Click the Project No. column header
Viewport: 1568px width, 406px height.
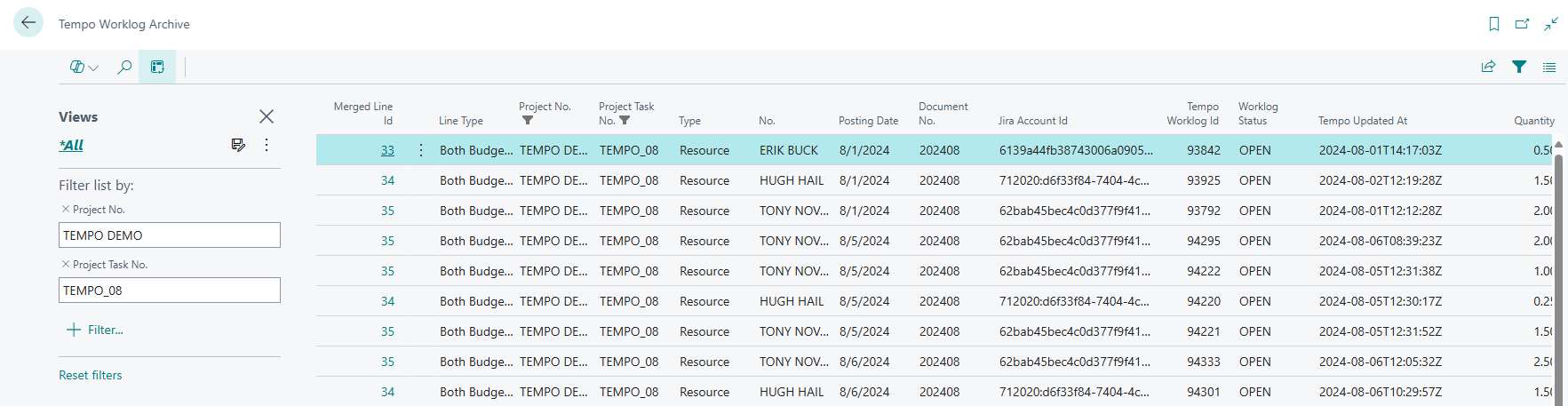coord(544,107)
